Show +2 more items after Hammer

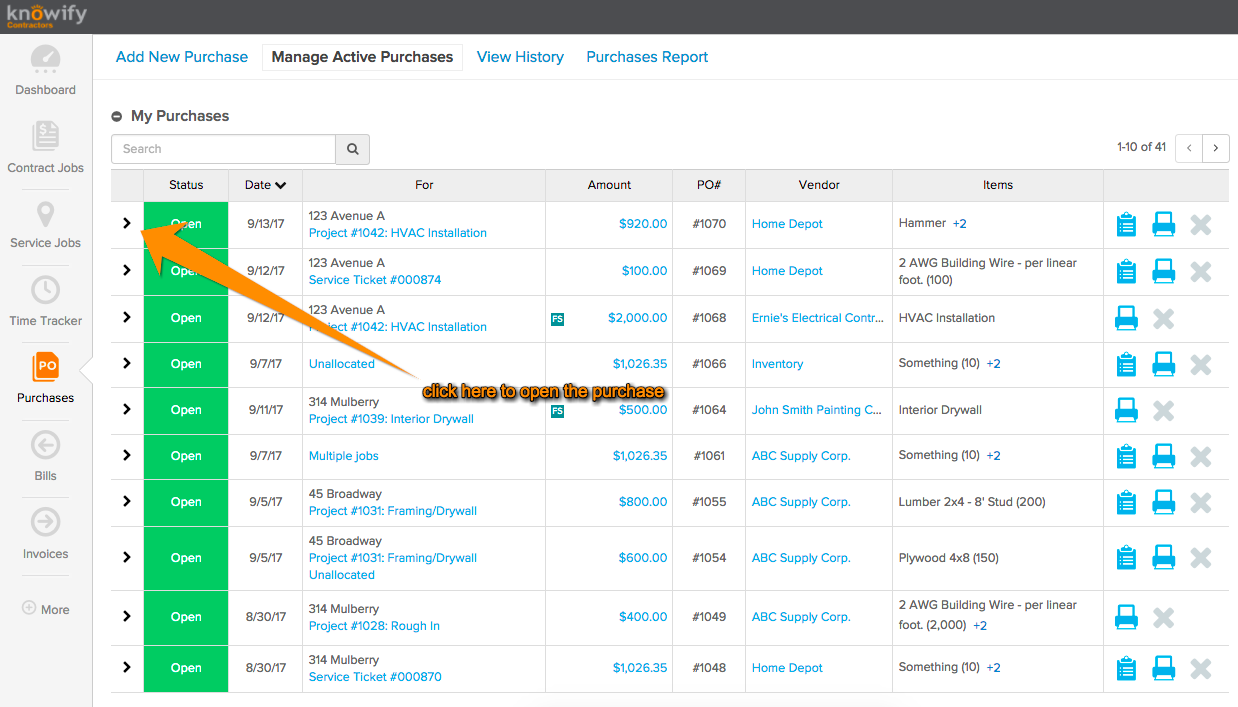(x=960, y=224)
